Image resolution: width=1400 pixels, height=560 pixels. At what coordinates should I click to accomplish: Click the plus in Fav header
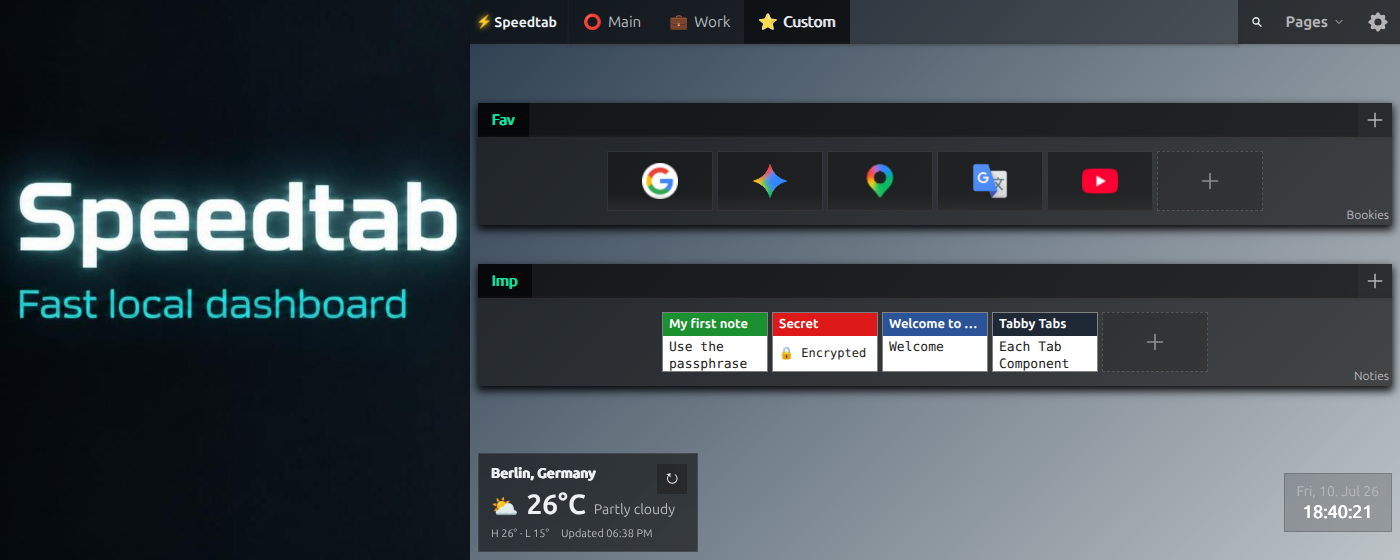click(1375, 120)
